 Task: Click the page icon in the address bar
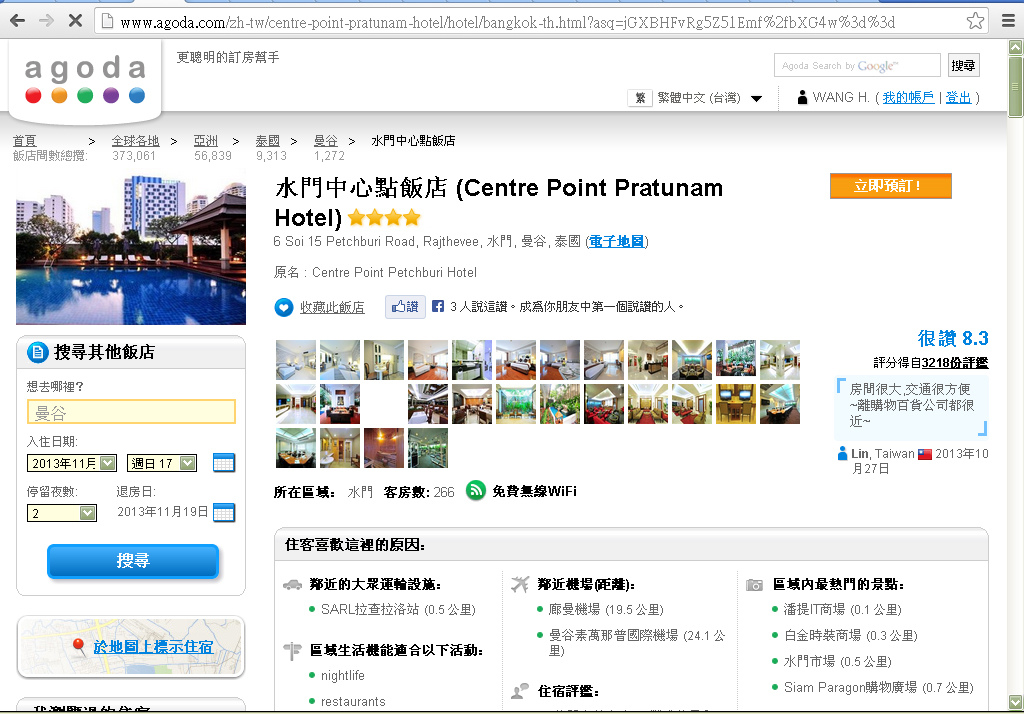[107, 22]
